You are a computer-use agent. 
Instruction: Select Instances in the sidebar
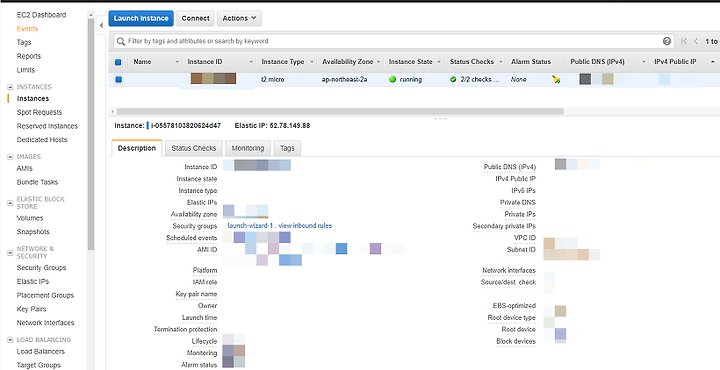(x=33, y=99)
